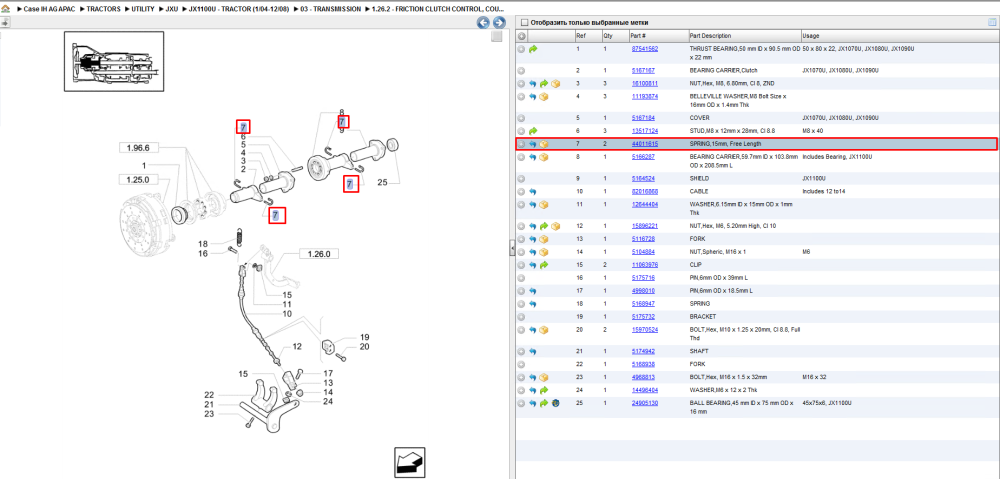1000x479 pixels.
Task: Click green arrow on NUT,Hex M6 row 12
Action: [x=544, y=226]
